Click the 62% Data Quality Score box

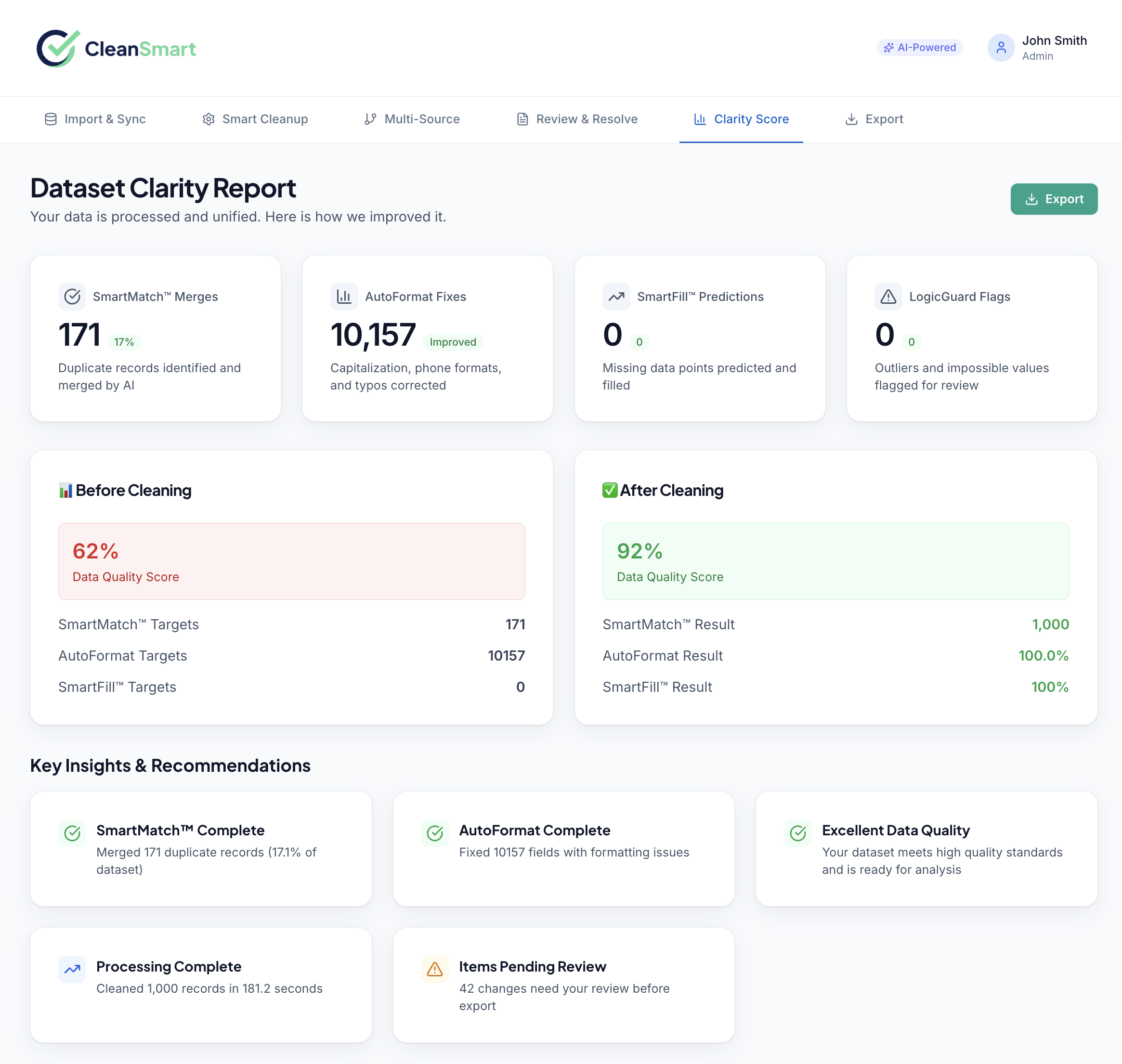(291, 561)
